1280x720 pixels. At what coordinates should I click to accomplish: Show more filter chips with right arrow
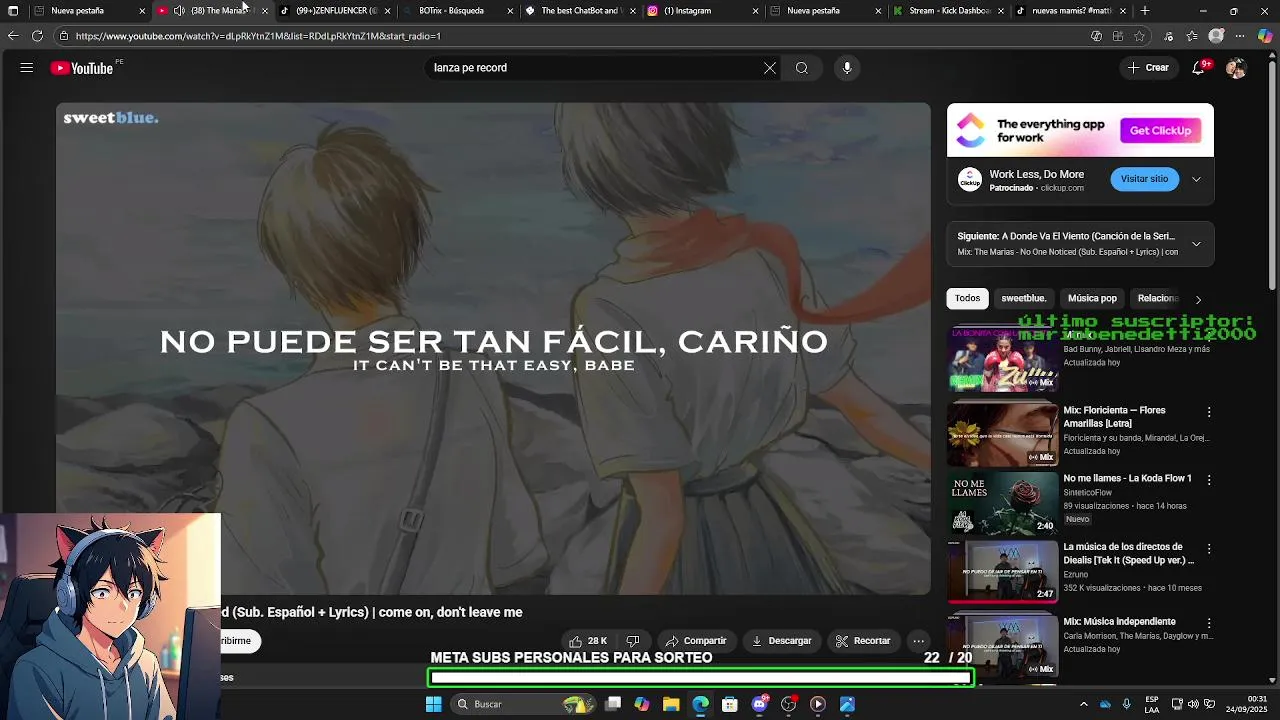pos(1198,299)
